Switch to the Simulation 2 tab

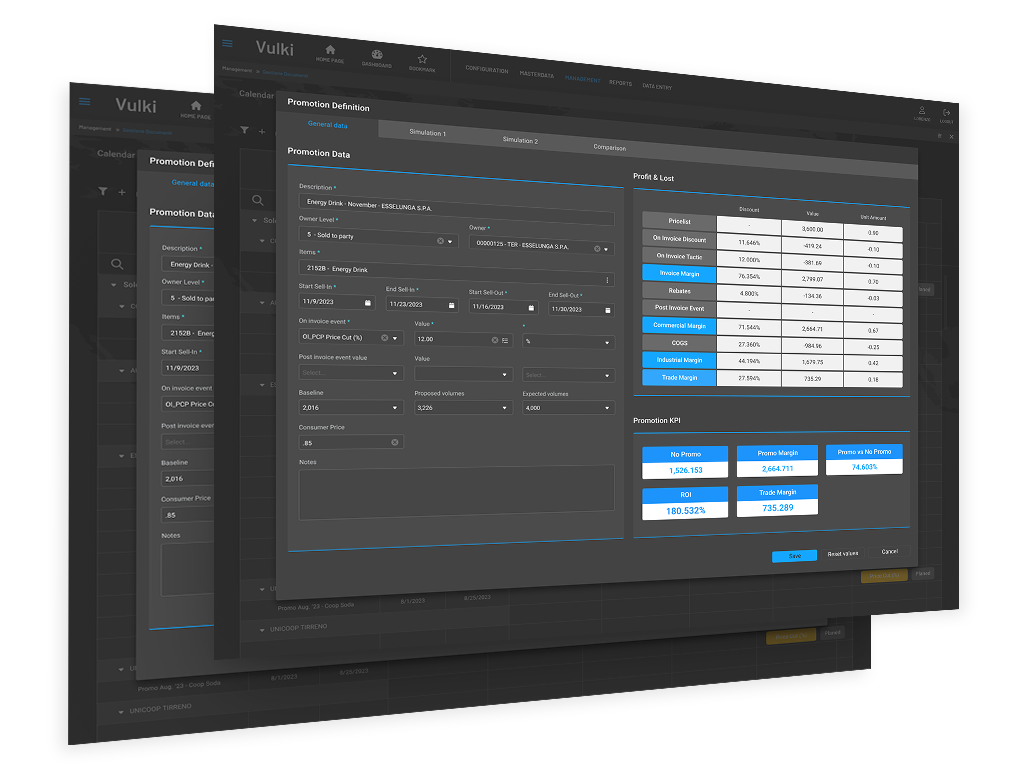[x=520, y=140]
